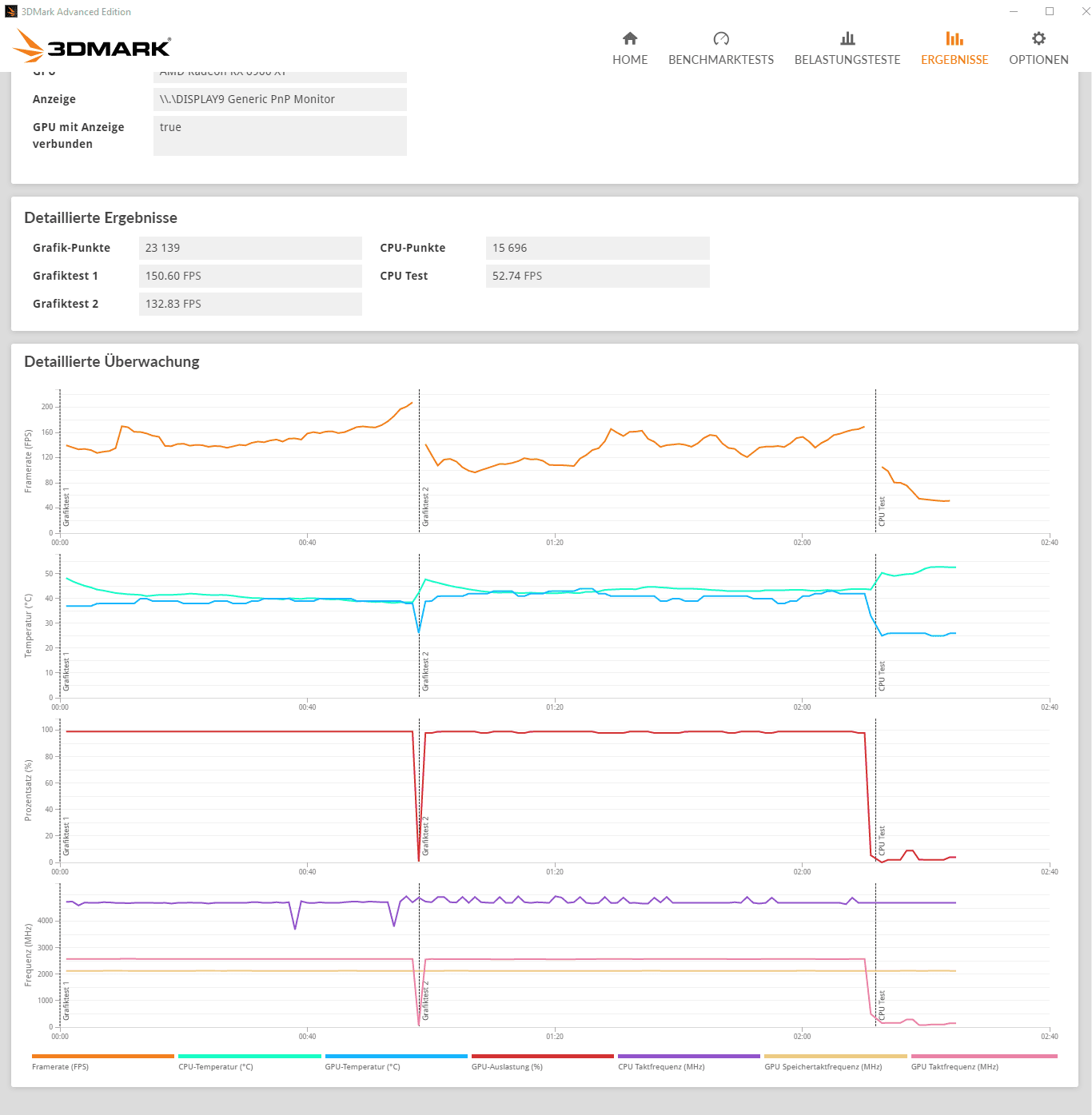Click Grafiktest 2 marker in framerate chart
The image size is (1092, 1115).
(426, 507)
